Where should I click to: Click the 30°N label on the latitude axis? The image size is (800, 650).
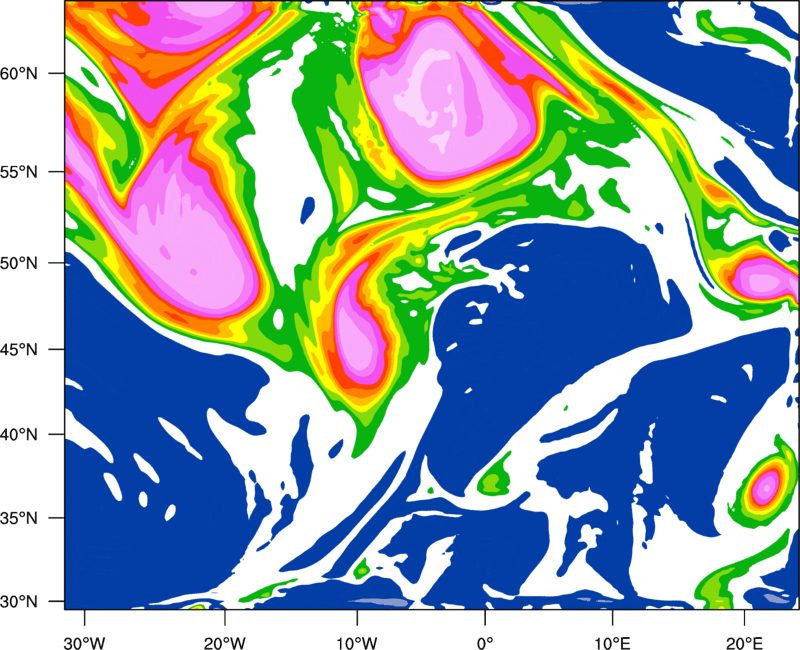[x=19, y=602]
